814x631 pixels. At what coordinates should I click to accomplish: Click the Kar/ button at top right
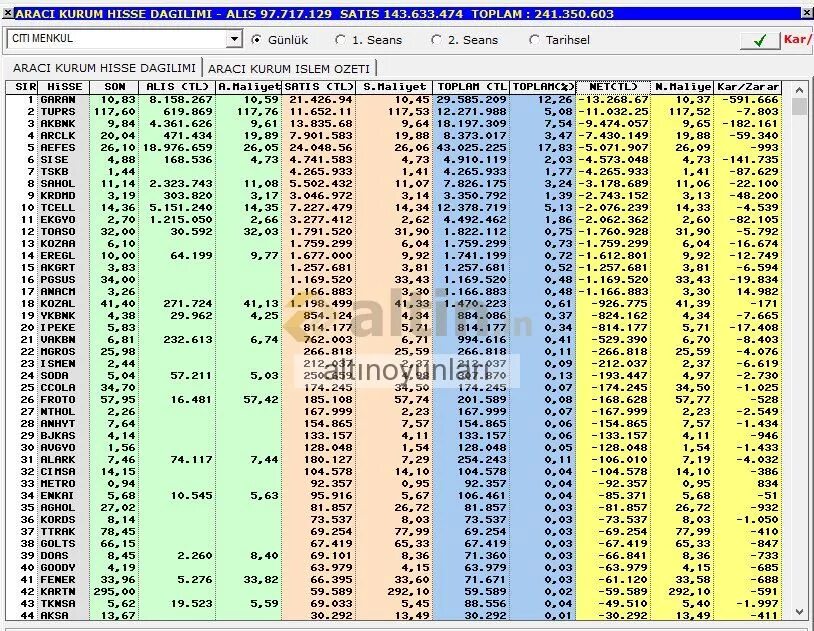point(797,39)
